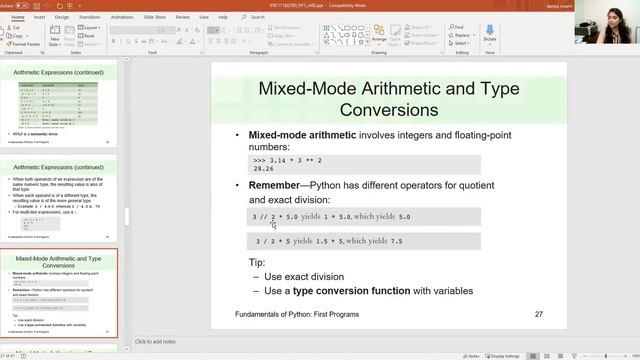Image resolution: width=640 pixels, height=360 pixels.
Task: Click the Save icon in title bar
Action: 37,6
